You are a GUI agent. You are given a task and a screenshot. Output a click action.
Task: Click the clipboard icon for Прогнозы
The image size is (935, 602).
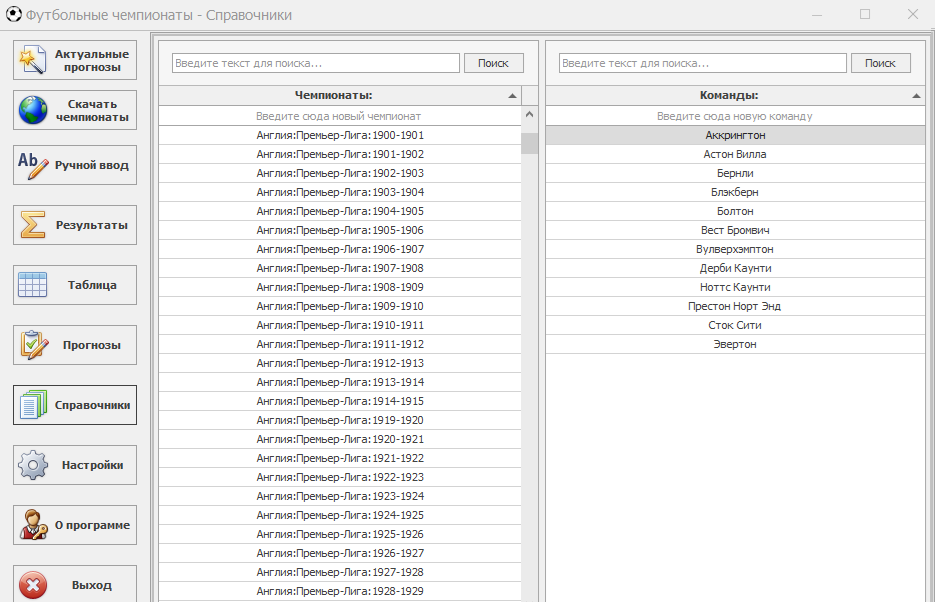click(33, 345)
